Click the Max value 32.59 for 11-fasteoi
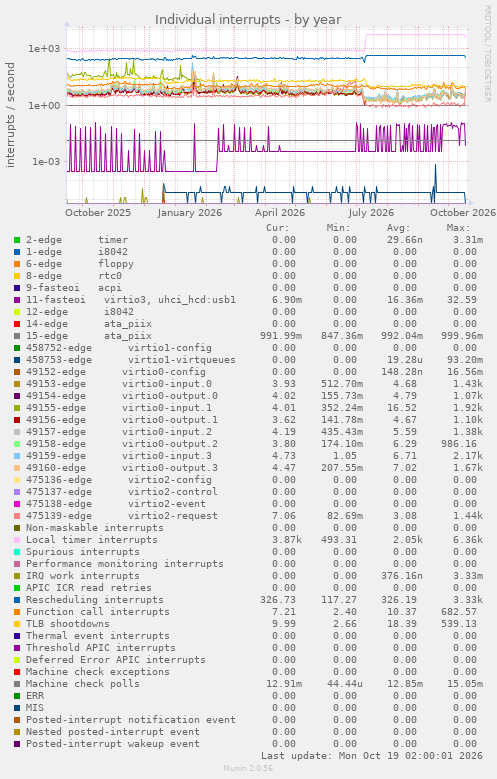Image resolution: width=497 pixels, height=779 pixels. pos(462,300)
